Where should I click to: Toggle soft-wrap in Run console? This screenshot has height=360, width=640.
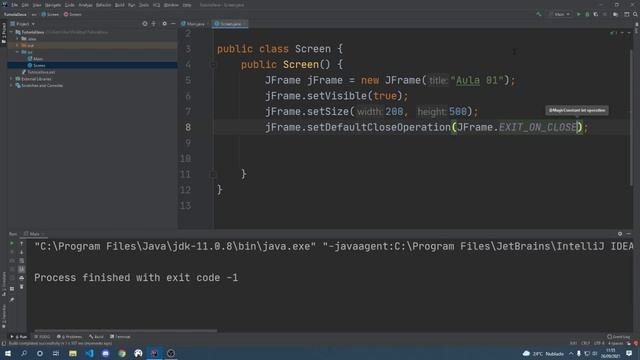[x=22, y=260]
